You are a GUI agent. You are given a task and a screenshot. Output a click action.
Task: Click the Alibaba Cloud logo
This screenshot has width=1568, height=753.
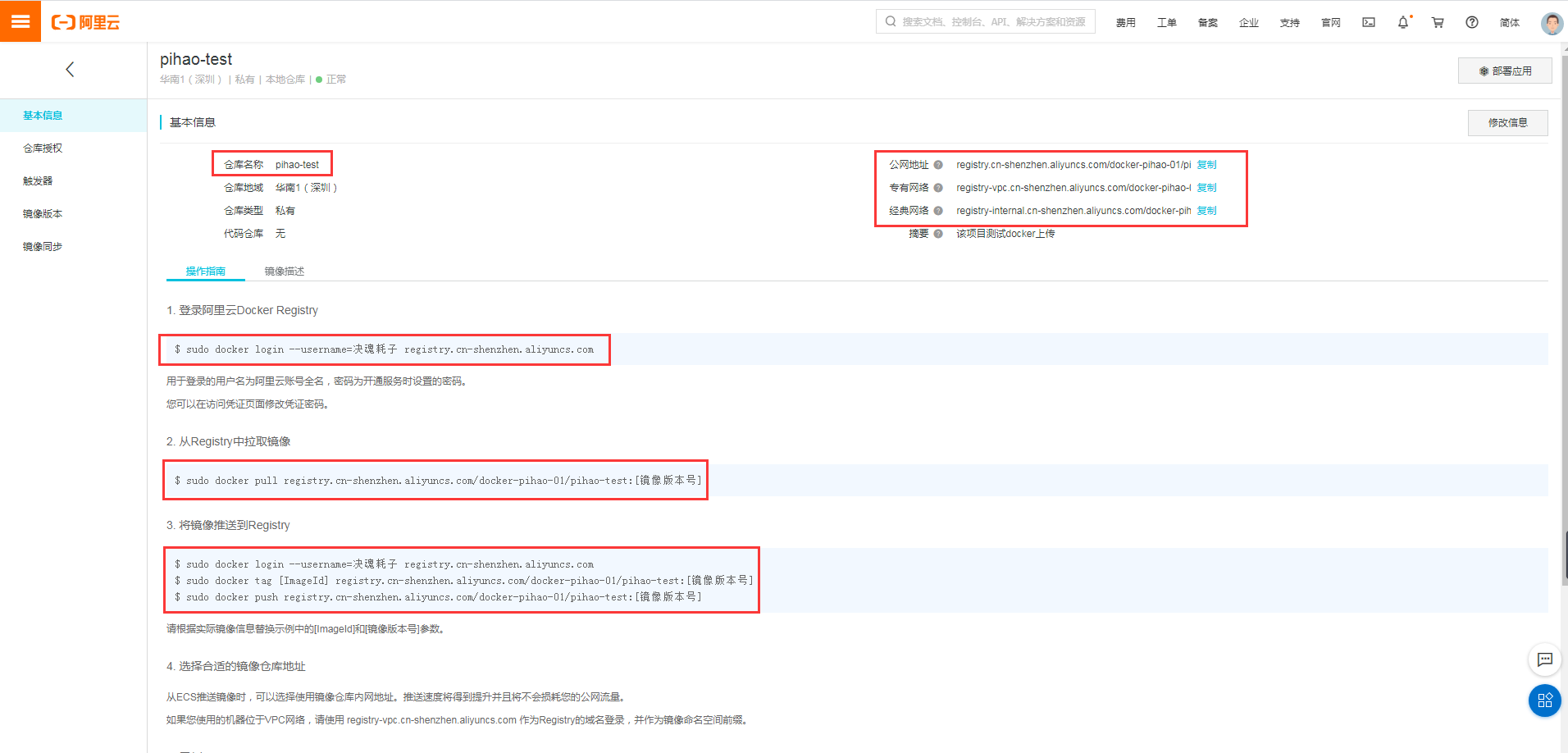tap(85, 22)
